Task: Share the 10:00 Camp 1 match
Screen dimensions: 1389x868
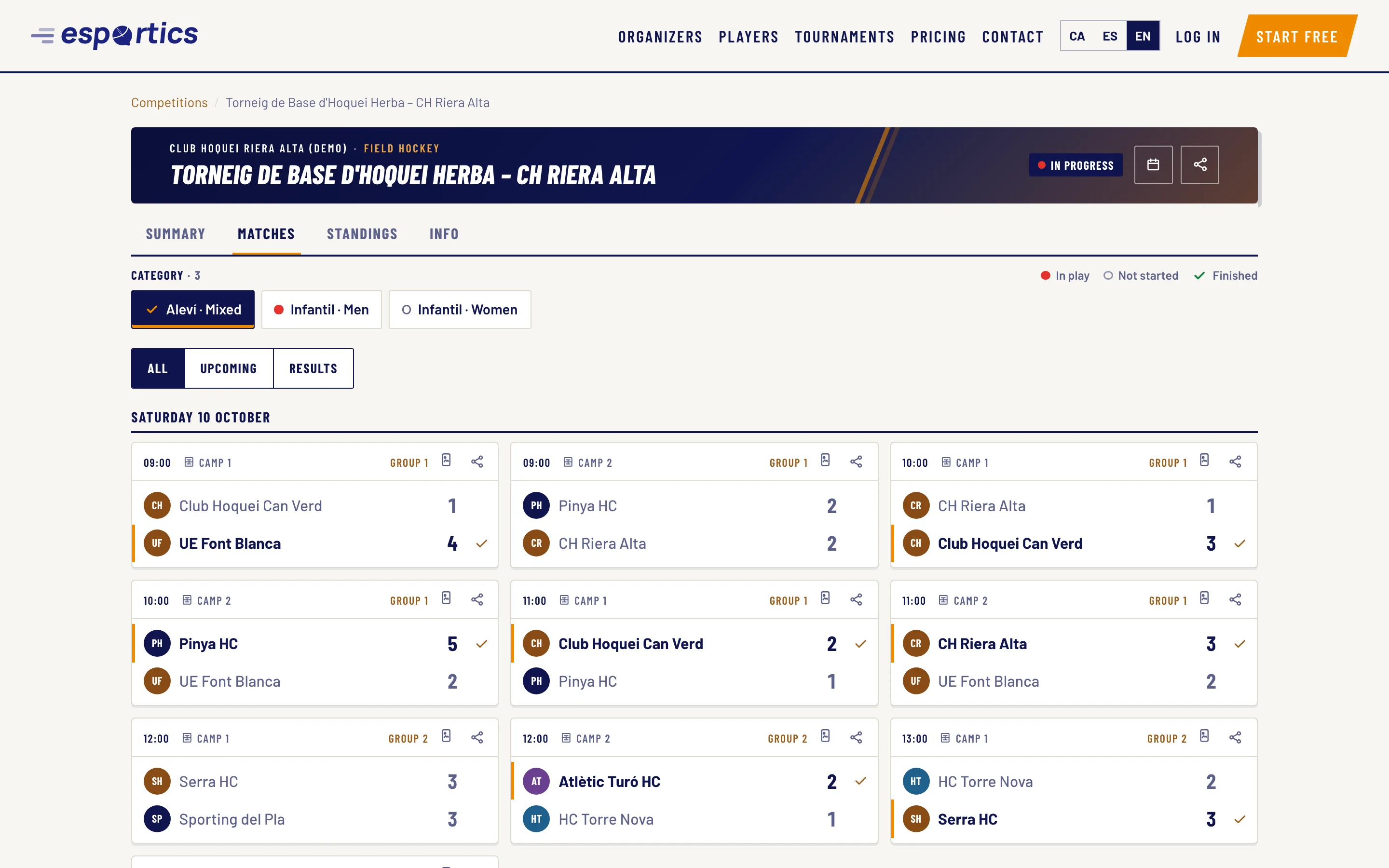Action: tap(1235, 461)
